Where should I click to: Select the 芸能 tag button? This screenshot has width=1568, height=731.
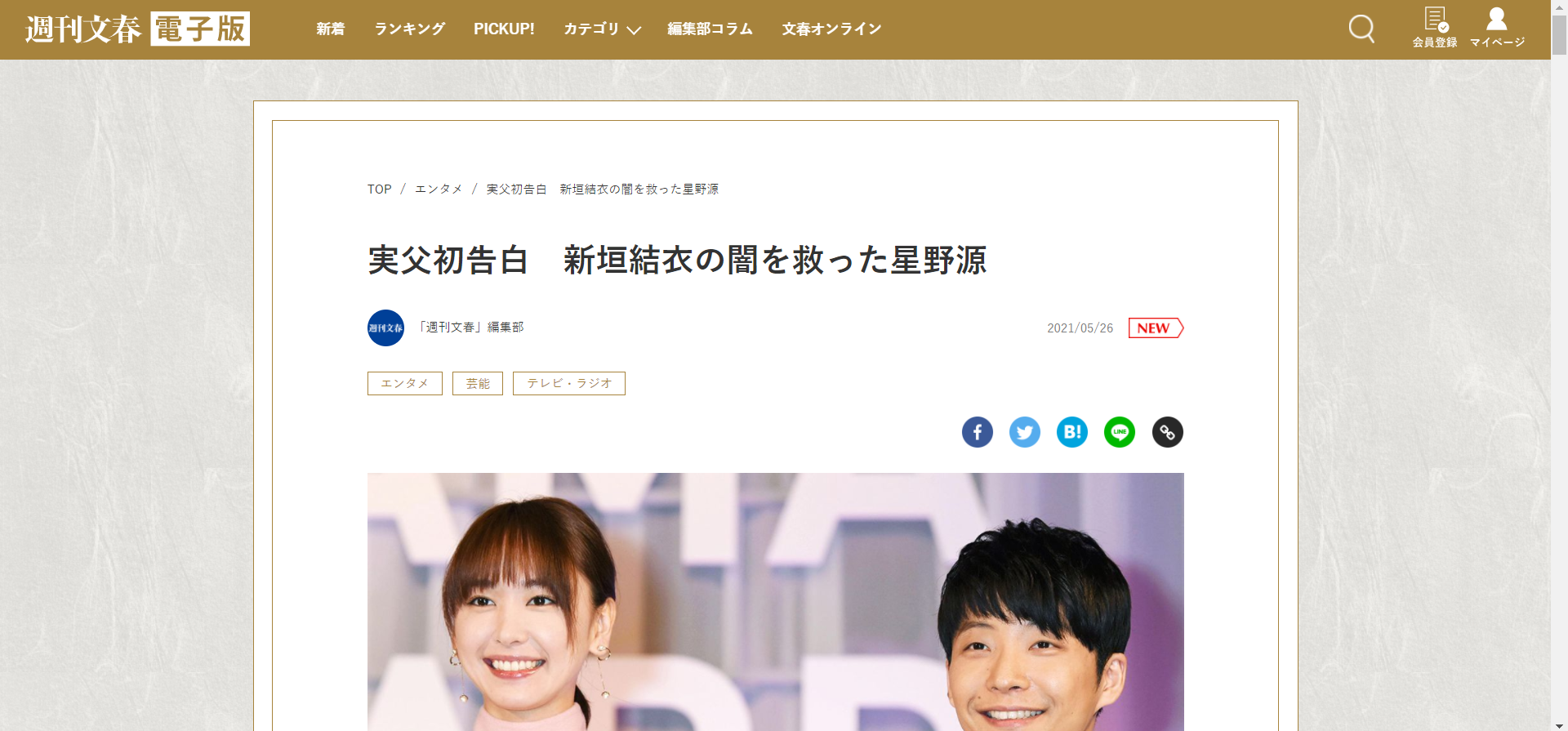478,383
